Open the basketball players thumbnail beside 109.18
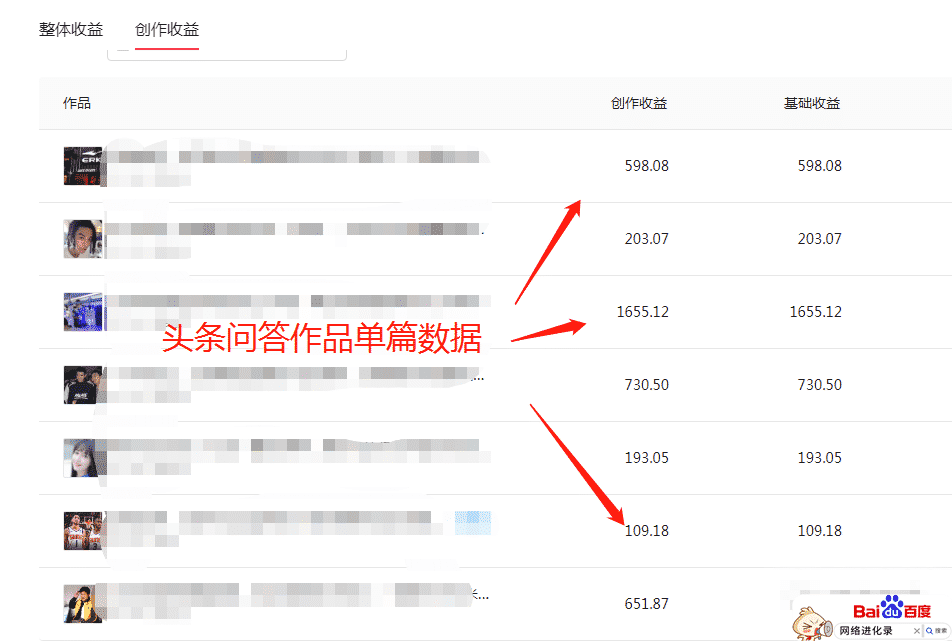Viewport: 952px width, 641px height. pos(83,531)
